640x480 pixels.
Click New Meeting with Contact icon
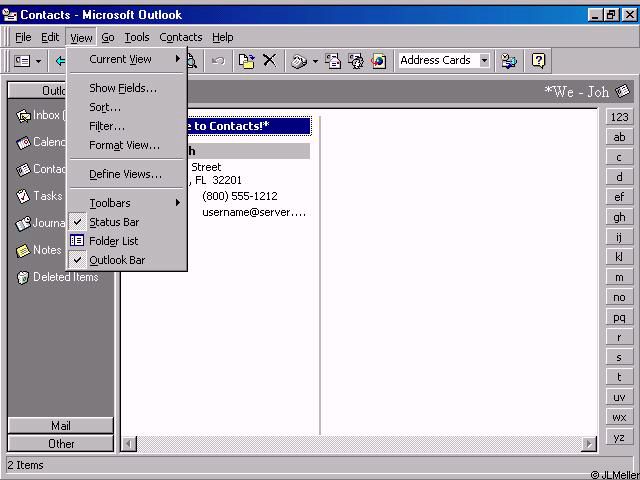pyautogui.click(x=356, y=61)
